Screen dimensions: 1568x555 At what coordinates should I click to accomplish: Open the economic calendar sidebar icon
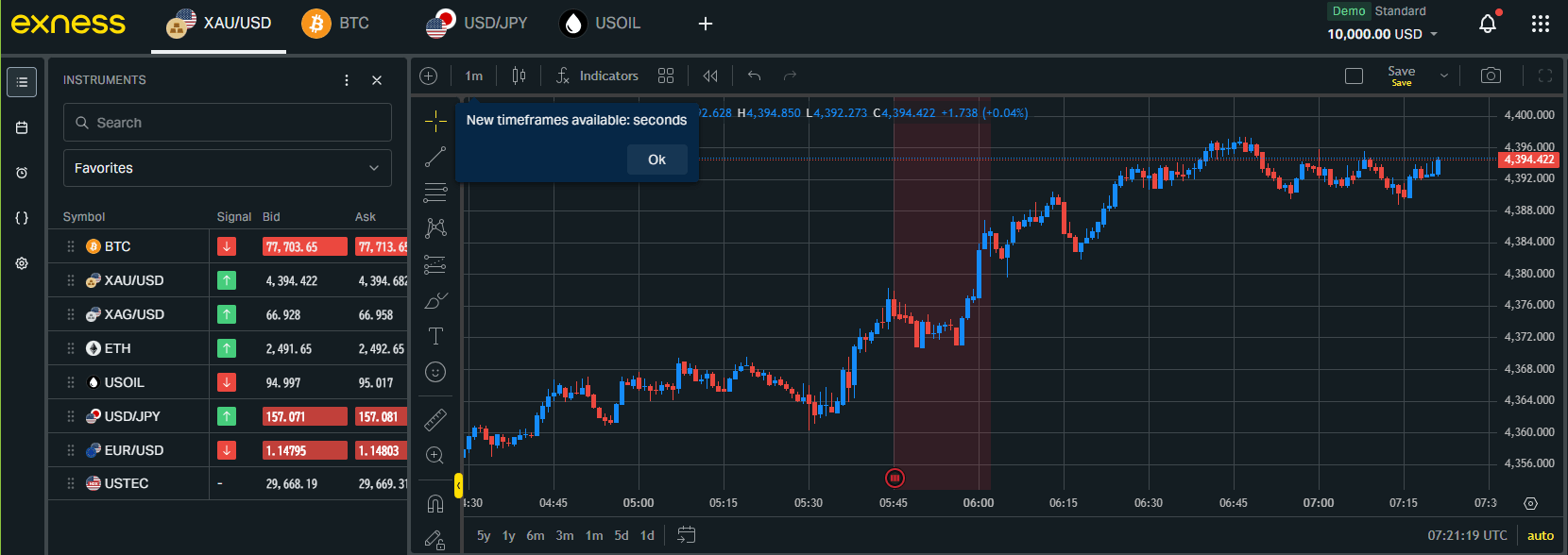22,127
